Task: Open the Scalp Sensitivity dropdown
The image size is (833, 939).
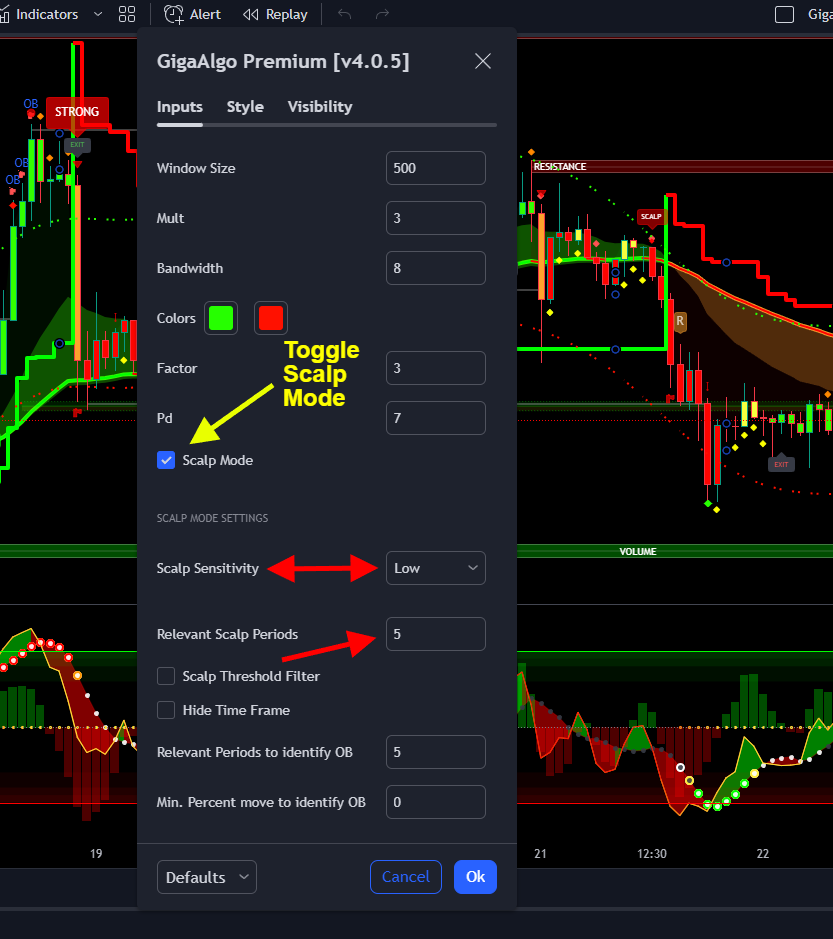Action: point(435,568)
